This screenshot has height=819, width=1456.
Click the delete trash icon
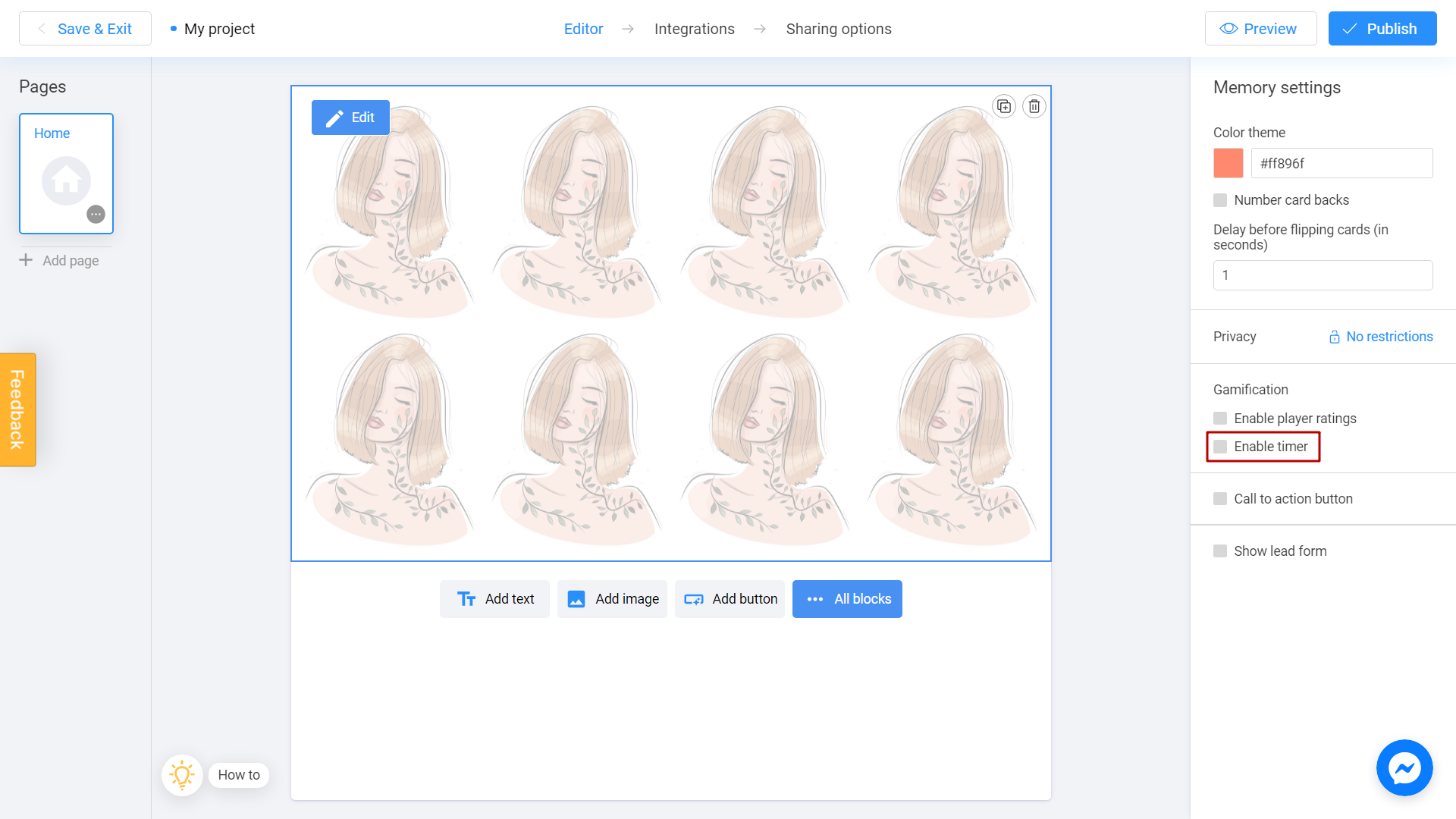coord(1033,106)
